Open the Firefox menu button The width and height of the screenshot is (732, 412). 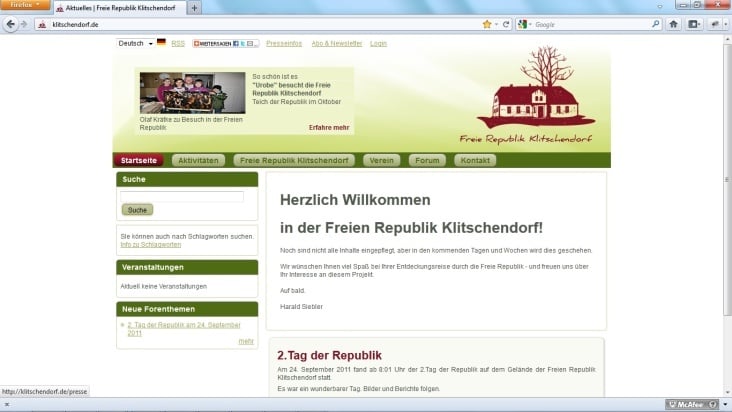(x=25, y=5)
